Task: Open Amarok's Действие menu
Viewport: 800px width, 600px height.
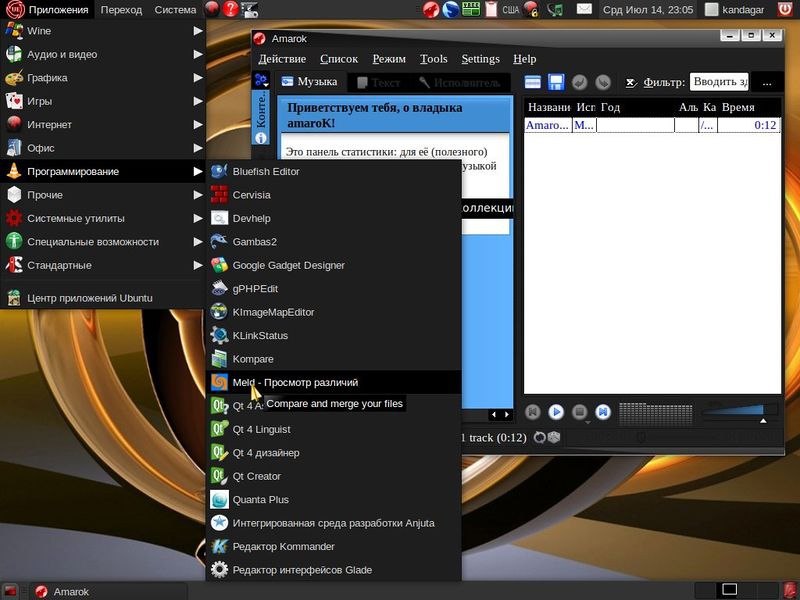Action: pos(282,59)
